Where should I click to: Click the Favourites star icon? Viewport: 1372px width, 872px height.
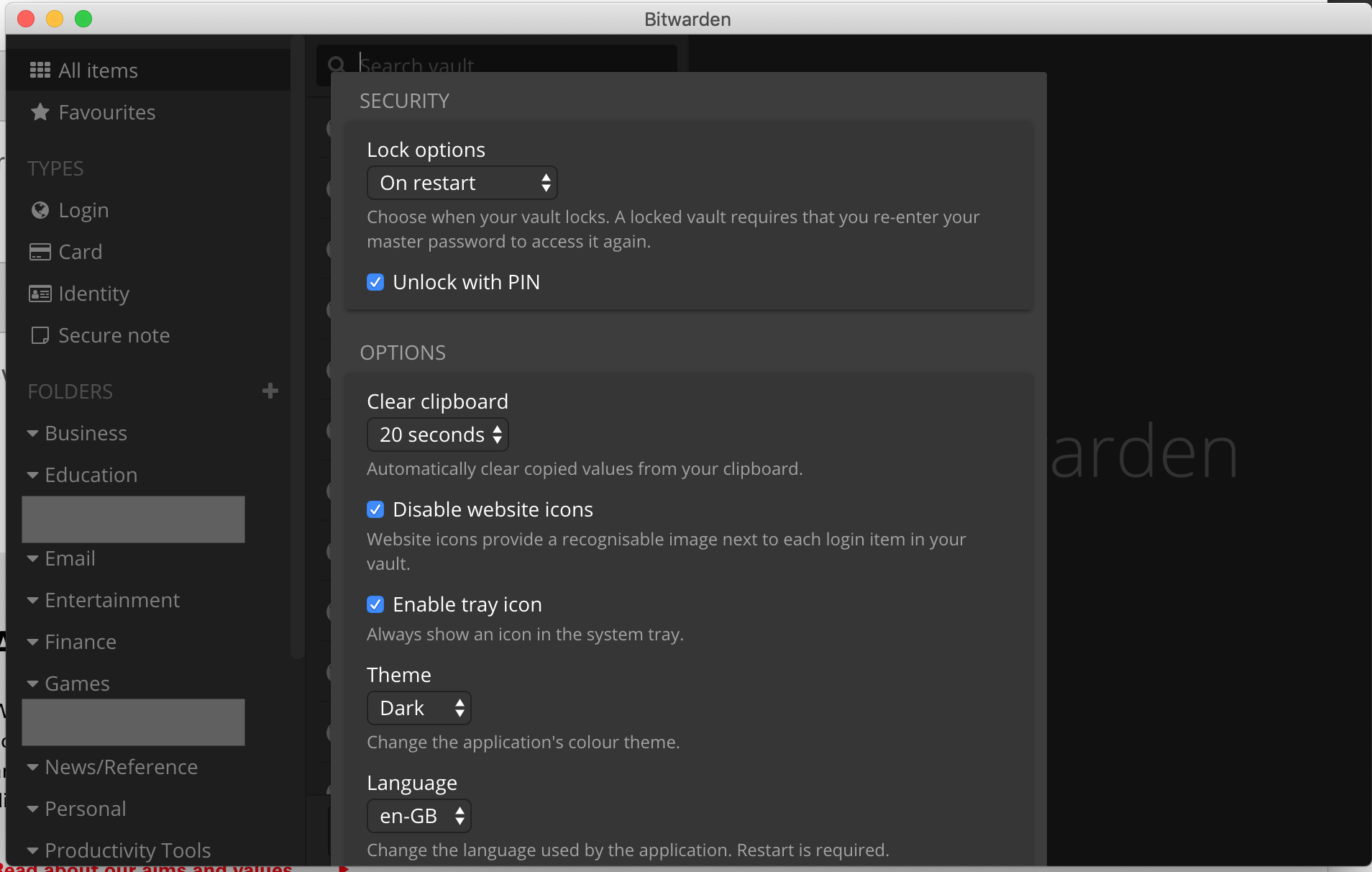coord(40,112)
